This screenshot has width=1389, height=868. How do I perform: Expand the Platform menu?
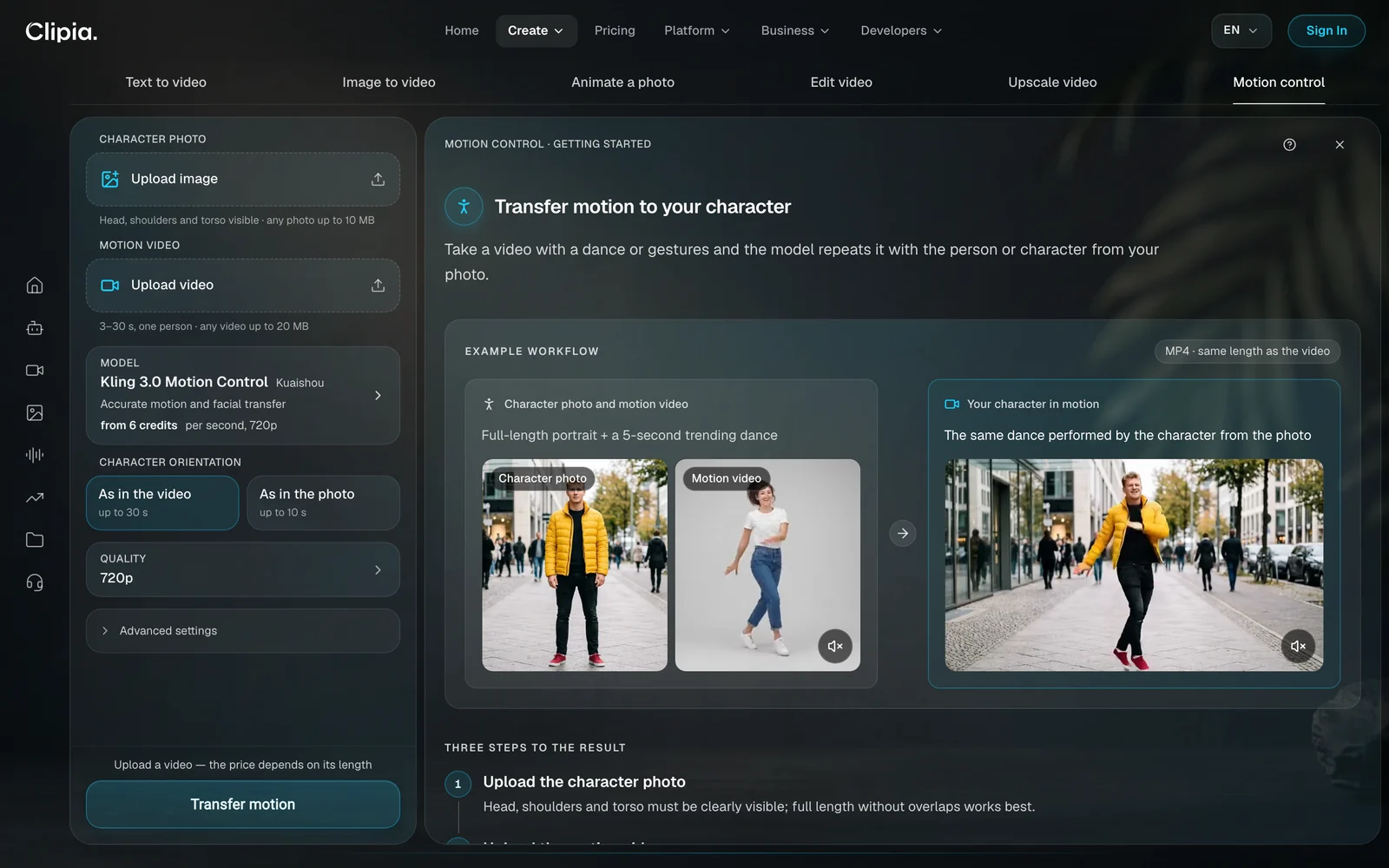click(697, 30)
